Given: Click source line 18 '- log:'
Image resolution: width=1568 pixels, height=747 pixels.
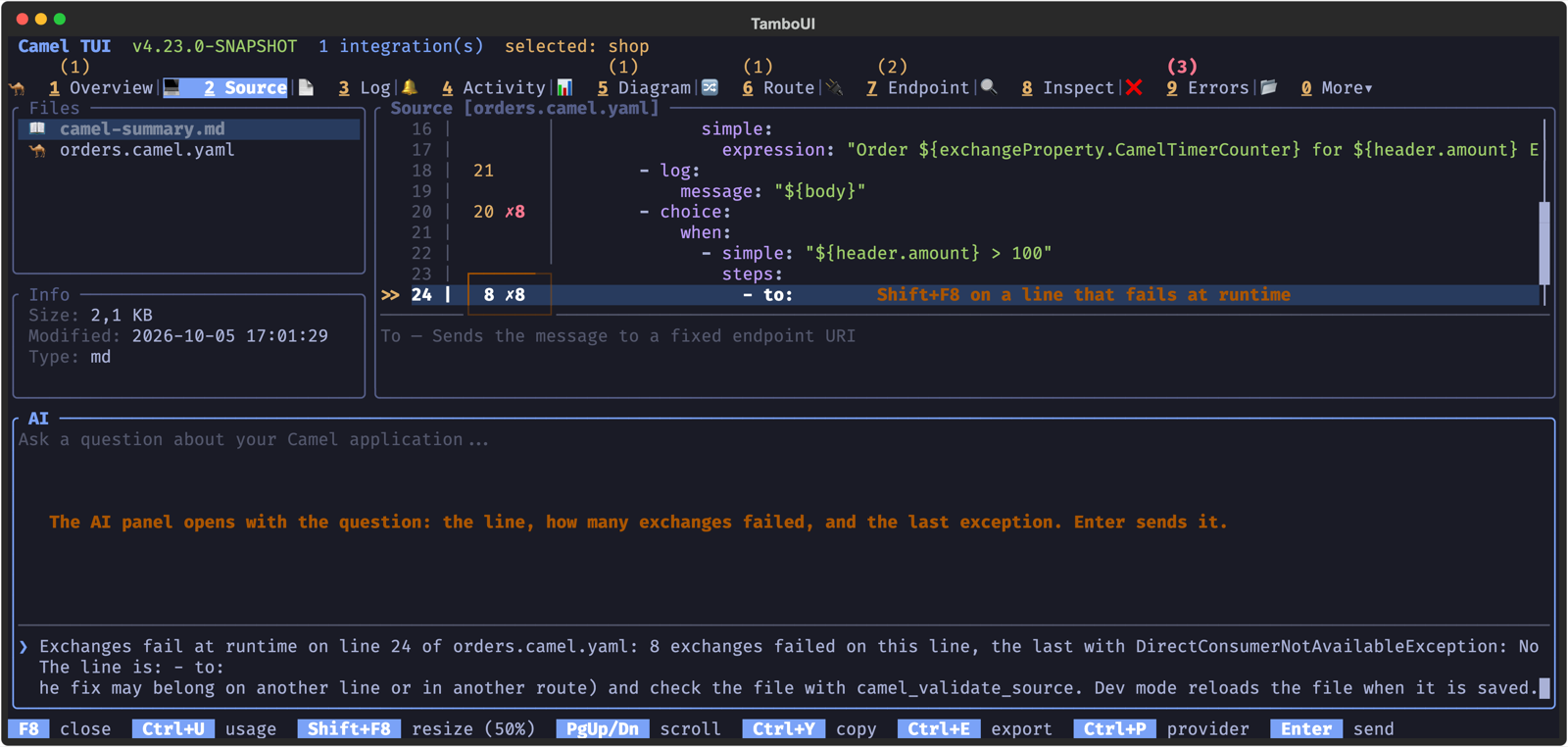Looking at the screenshot, I should pyautogui.click(x=669, y=171).
